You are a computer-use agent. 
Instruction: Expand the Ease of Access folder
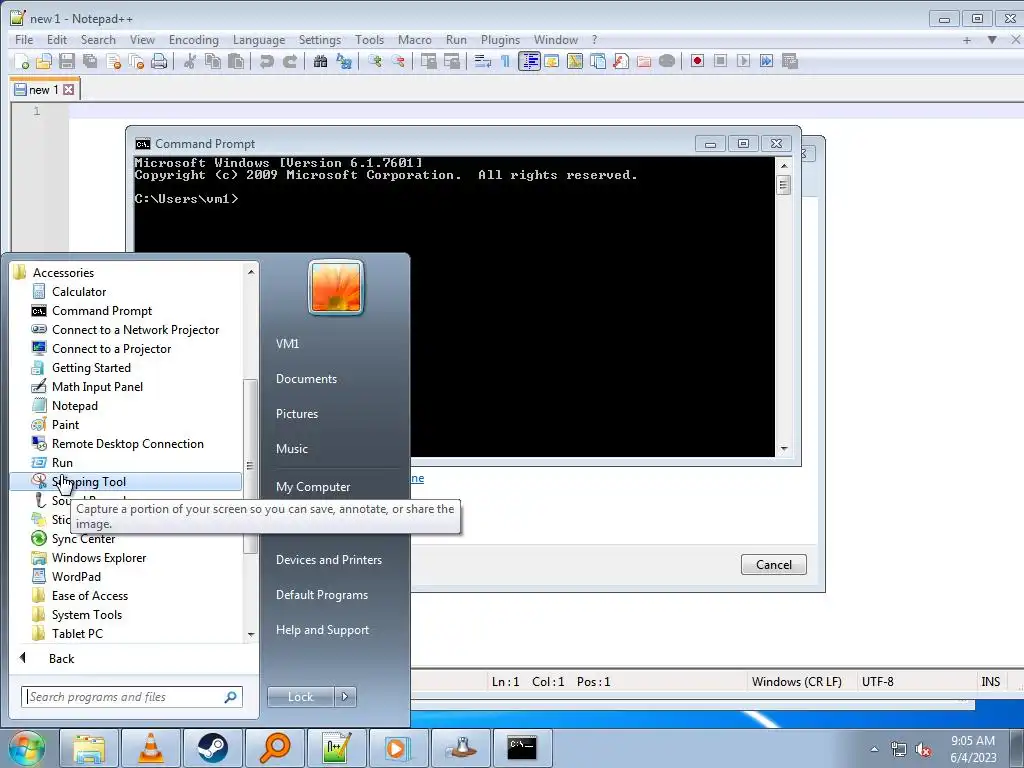tap(89, 596)
